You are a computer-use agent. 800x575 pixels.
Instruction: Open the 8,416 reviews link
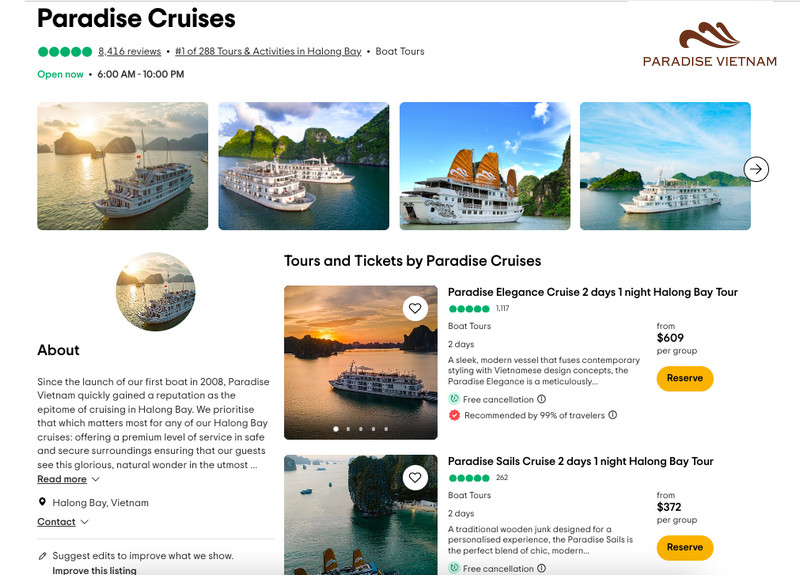pyautogui.click(x=129, y=51)
